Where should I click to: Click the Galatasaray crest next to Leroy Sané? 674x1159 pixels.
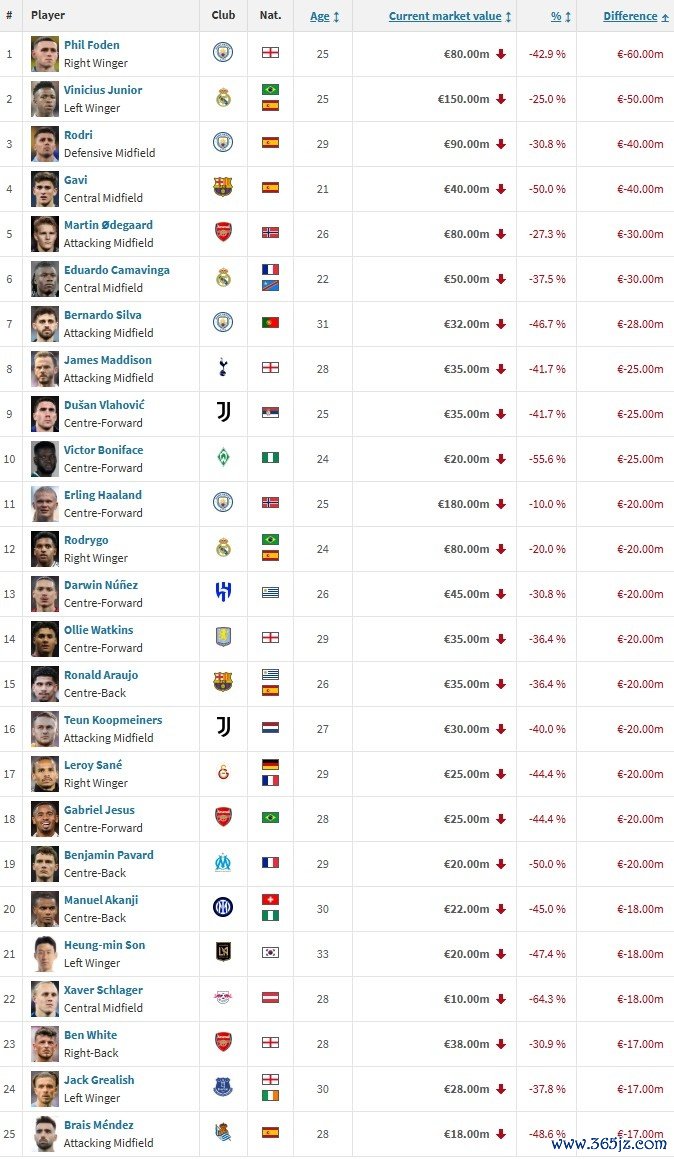click(223, 773)
